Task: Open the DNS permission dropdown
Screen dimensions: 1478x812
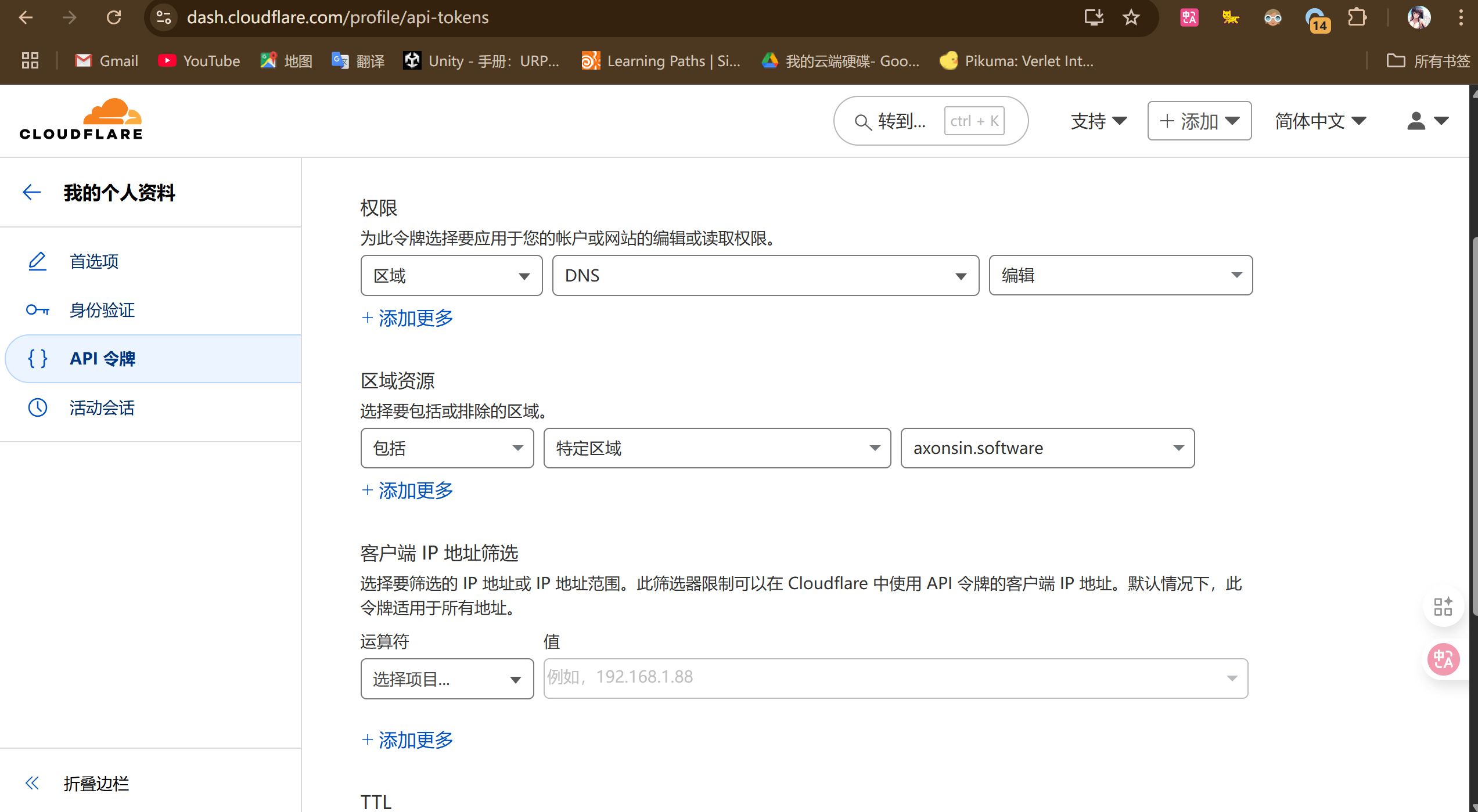Action: coord(765,276)
